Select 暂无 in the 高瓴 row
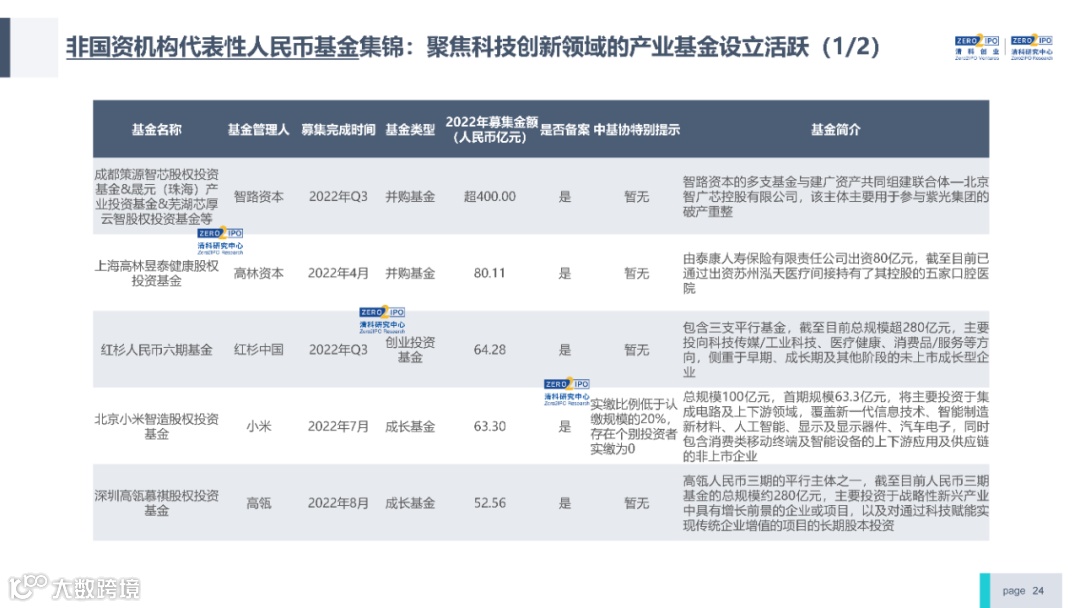Viewport: 1080px width, 608px height. click(x=636, y=503)
